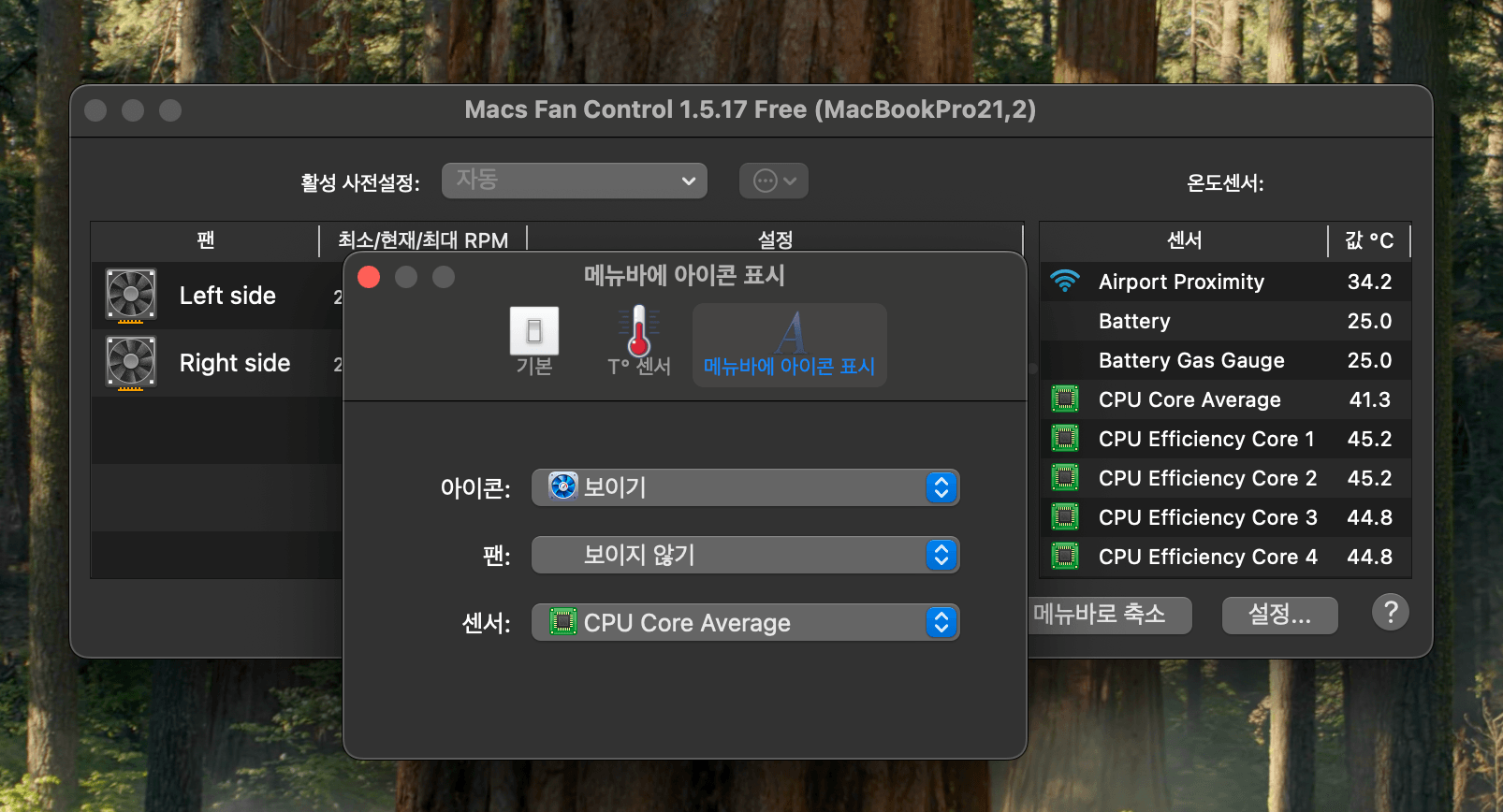
Task: Click the Airport Proximity Wi-Fi icon
Action: click(1065, 282)
